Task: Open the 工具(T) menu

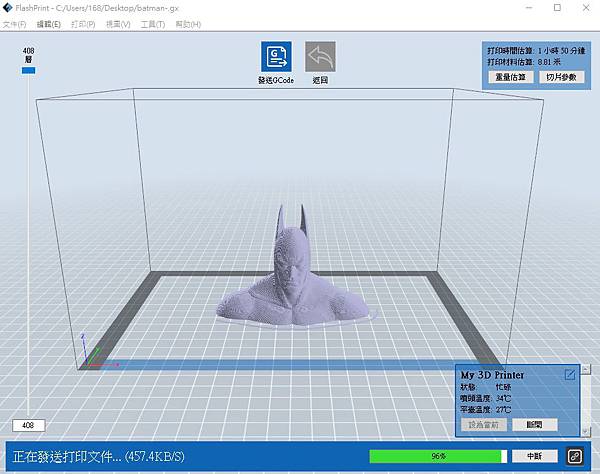Action: 153,24
